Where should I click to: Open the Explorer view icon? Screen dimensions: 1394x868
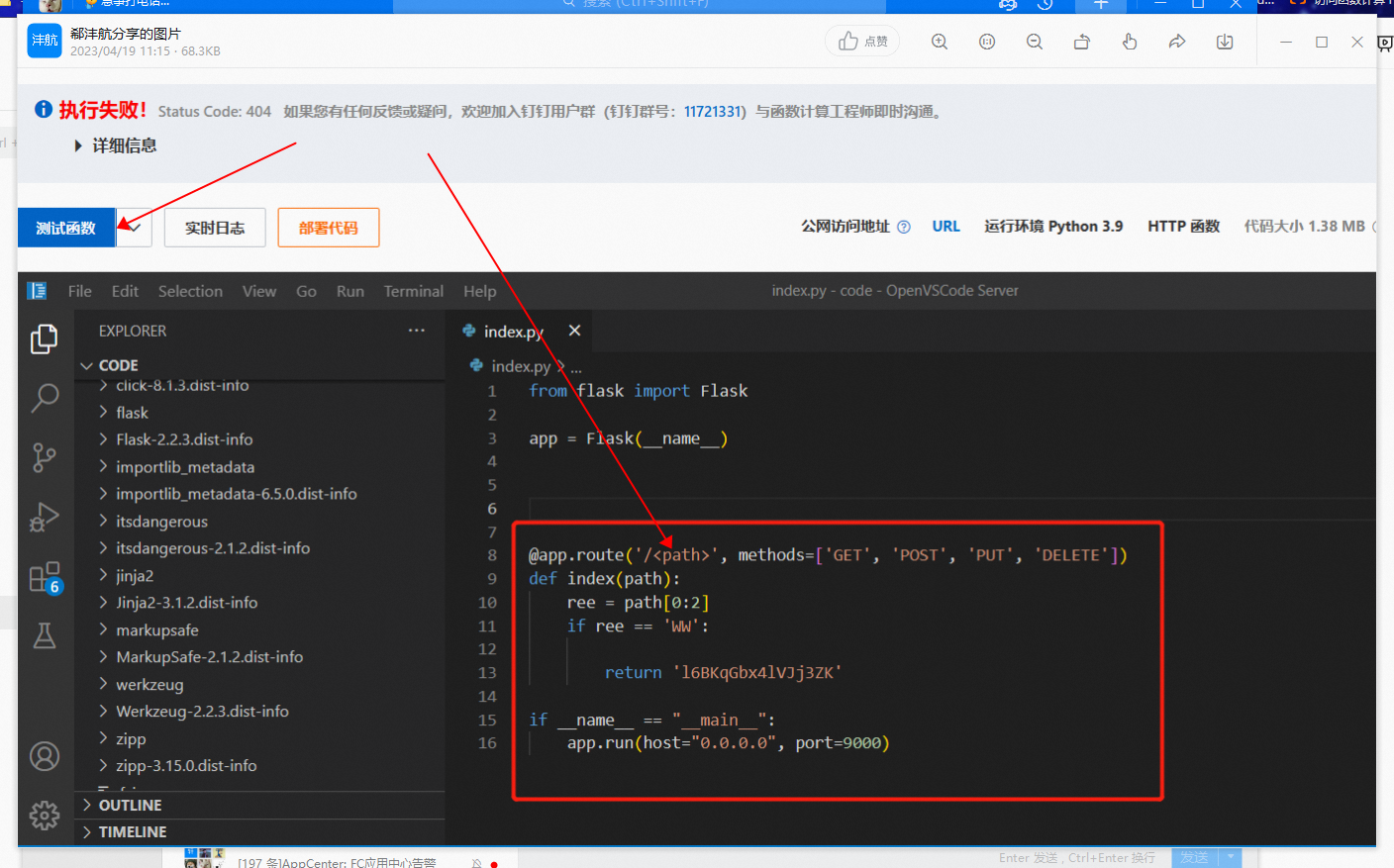45,339
